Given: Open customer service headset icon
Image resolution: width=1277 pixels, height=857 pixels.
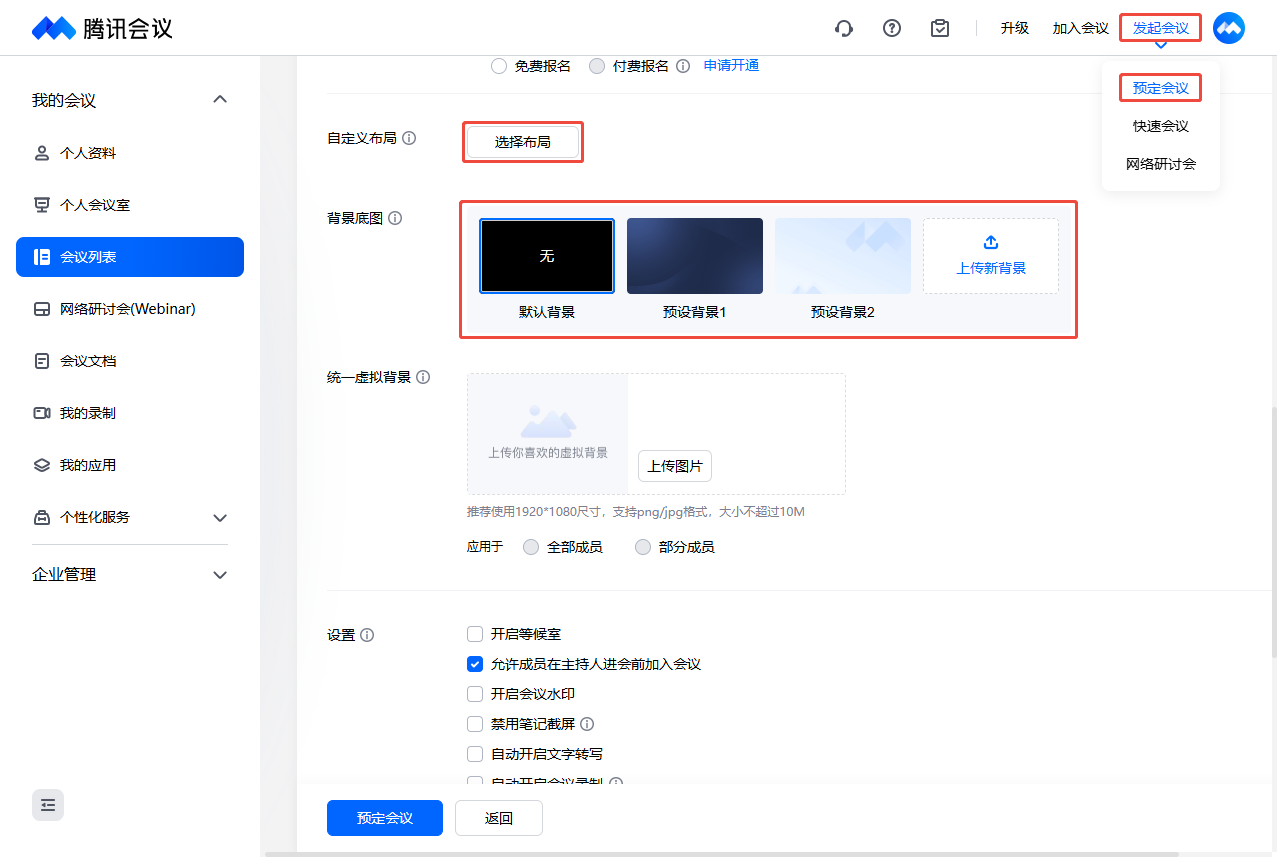Looking at the screenshot, I should coord(844,28).
